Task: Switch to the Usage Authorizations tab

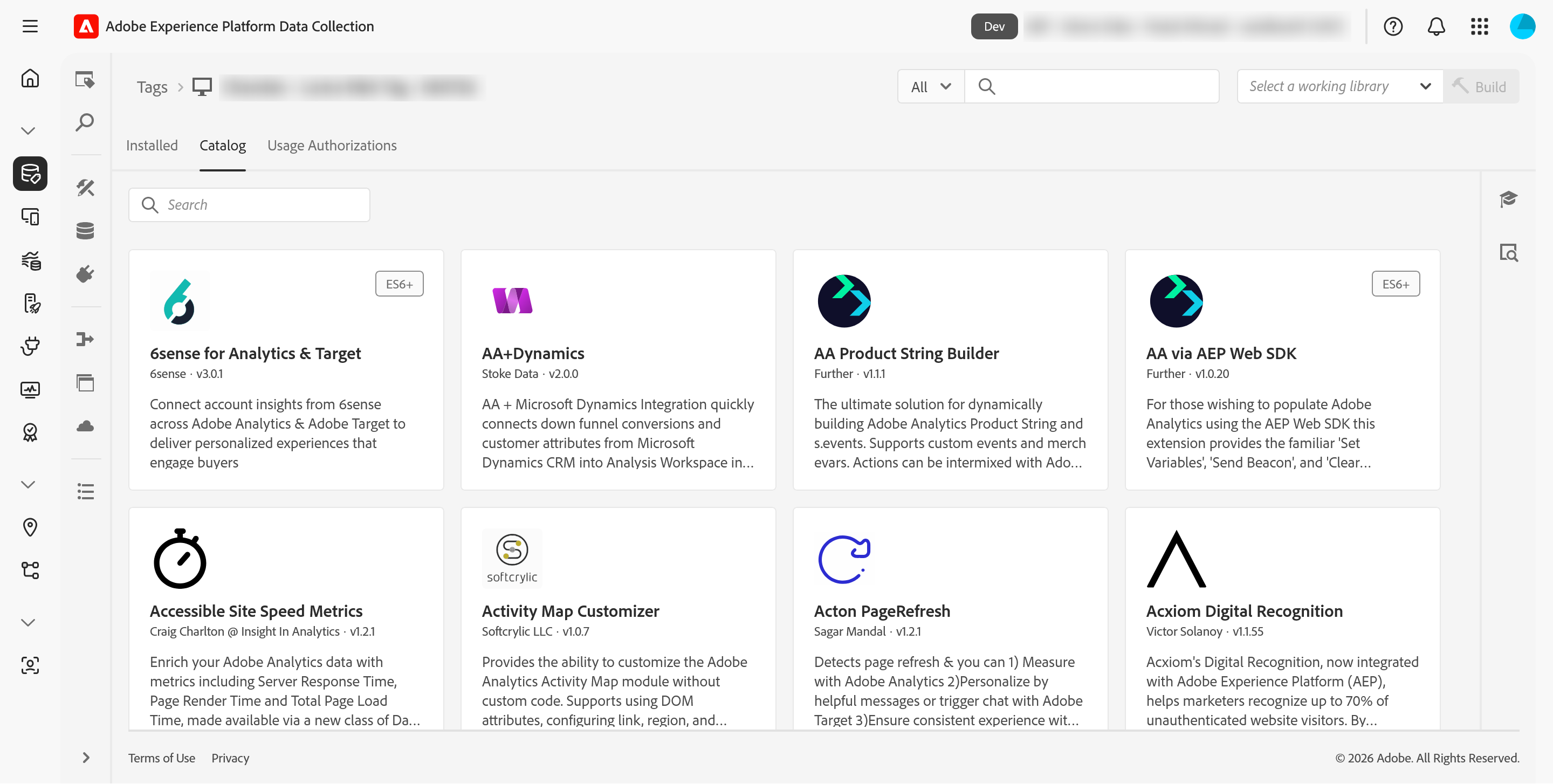Action: coord(332,145)
